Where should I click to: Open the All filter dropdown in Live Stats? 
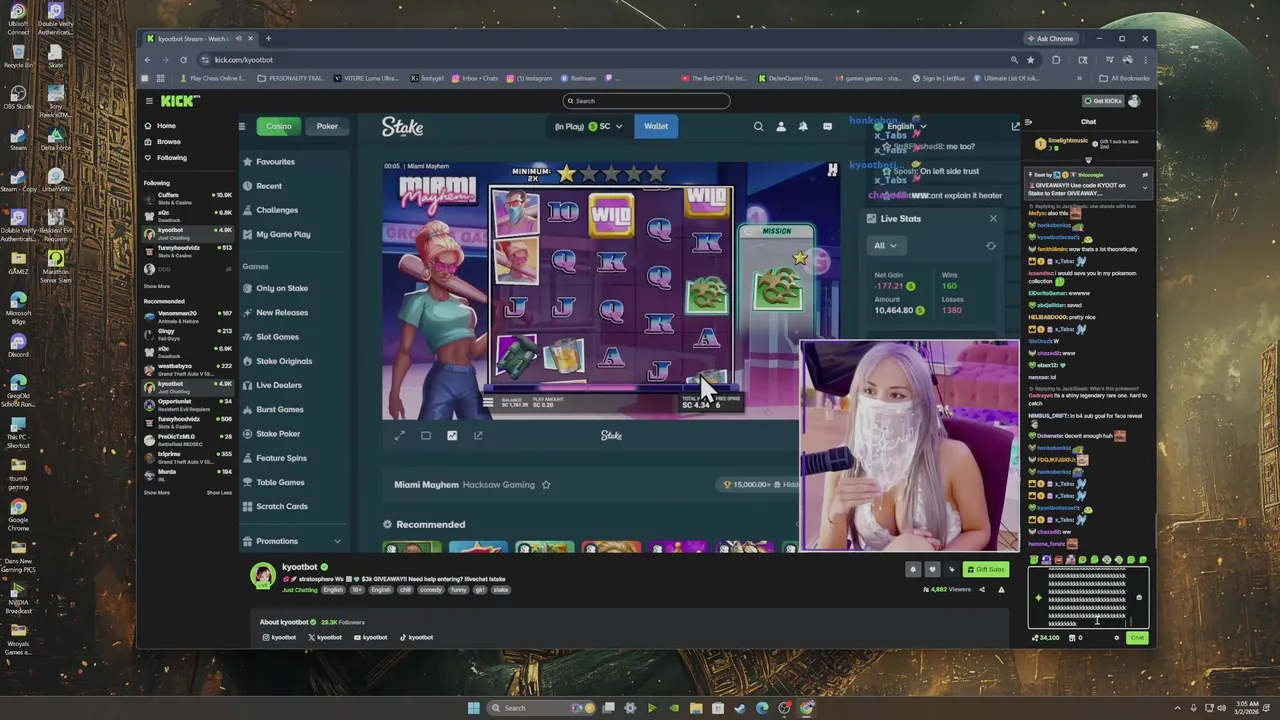885,246
